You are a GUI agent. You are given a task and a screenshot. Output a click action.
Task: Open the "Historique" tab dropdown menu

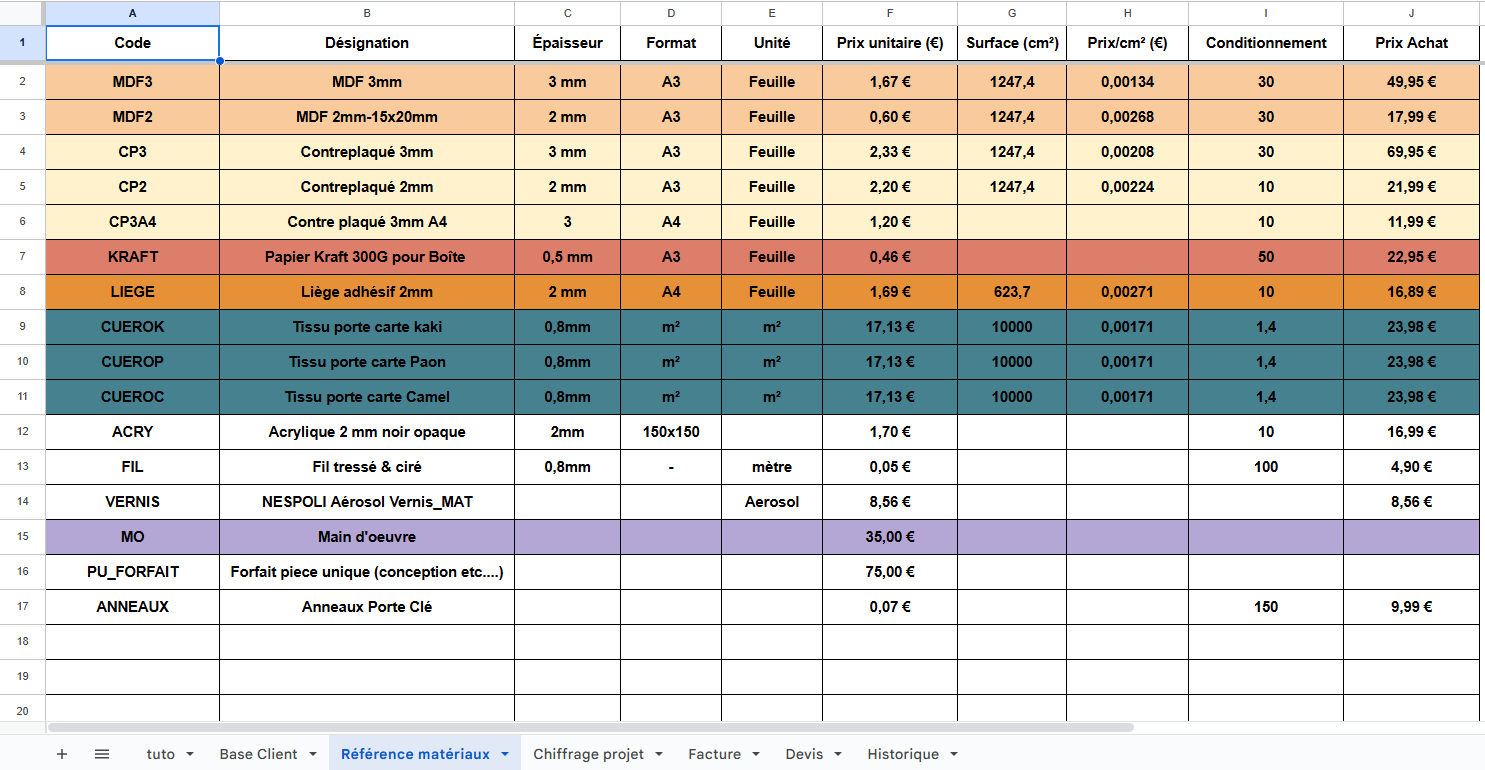pos(952,754)
